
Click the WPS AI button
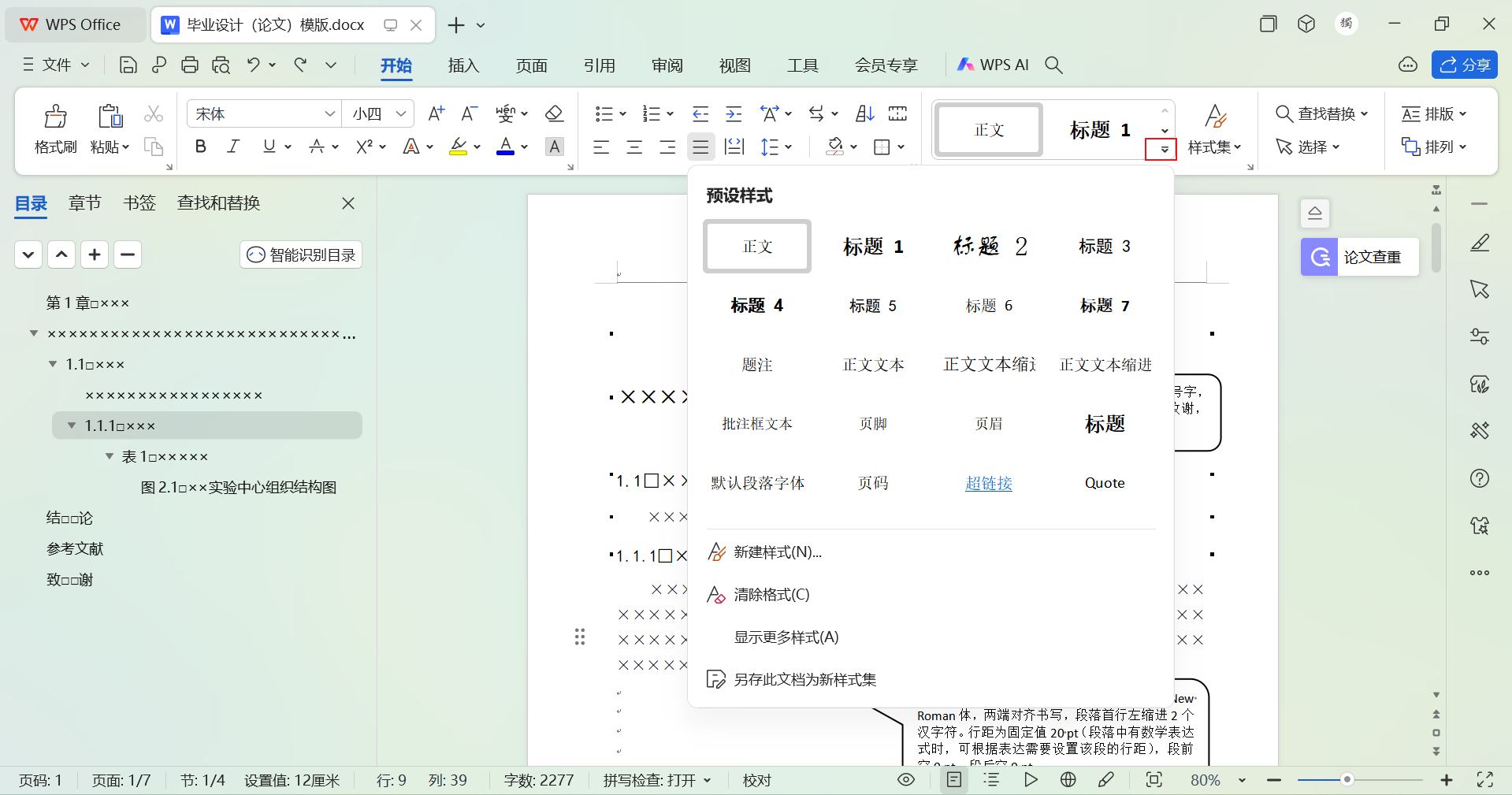993,65
